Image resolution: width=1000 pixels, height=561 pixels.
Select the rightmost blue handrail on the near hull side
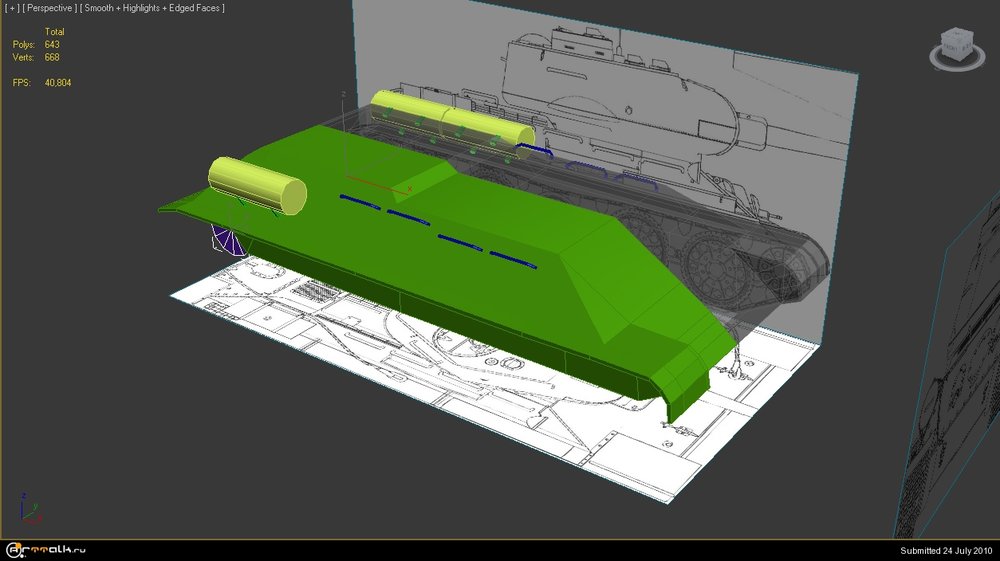(514, 260)
